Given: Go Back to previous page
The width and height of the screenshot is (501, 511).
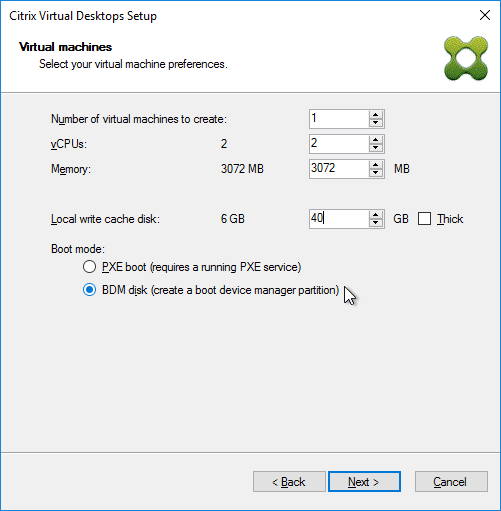Looking at the screenshot, I should (x=289, y=482).
